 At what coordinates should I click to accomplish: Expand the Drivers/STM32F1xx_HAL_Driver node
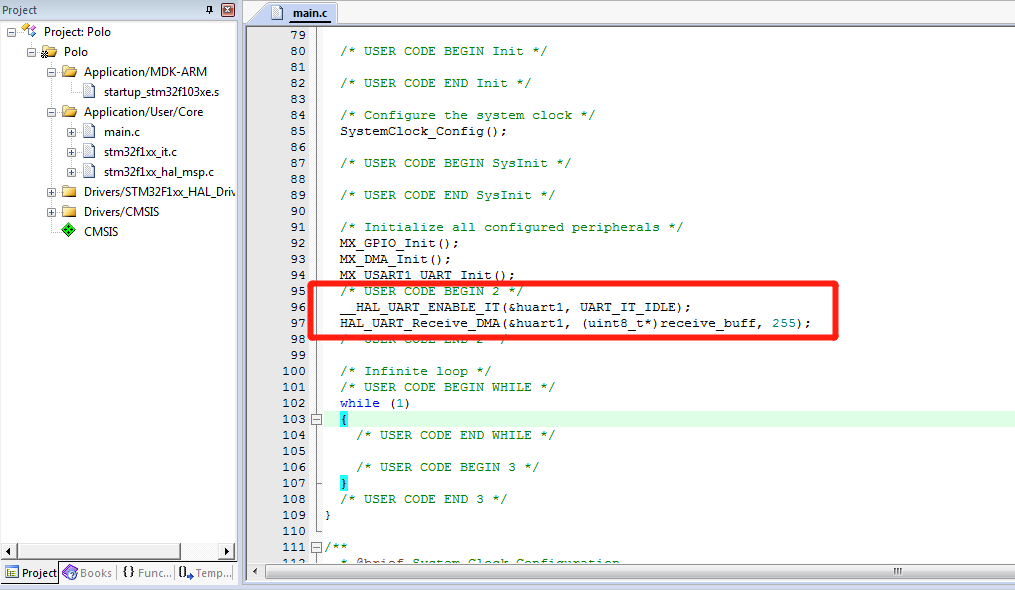point(52,191)
